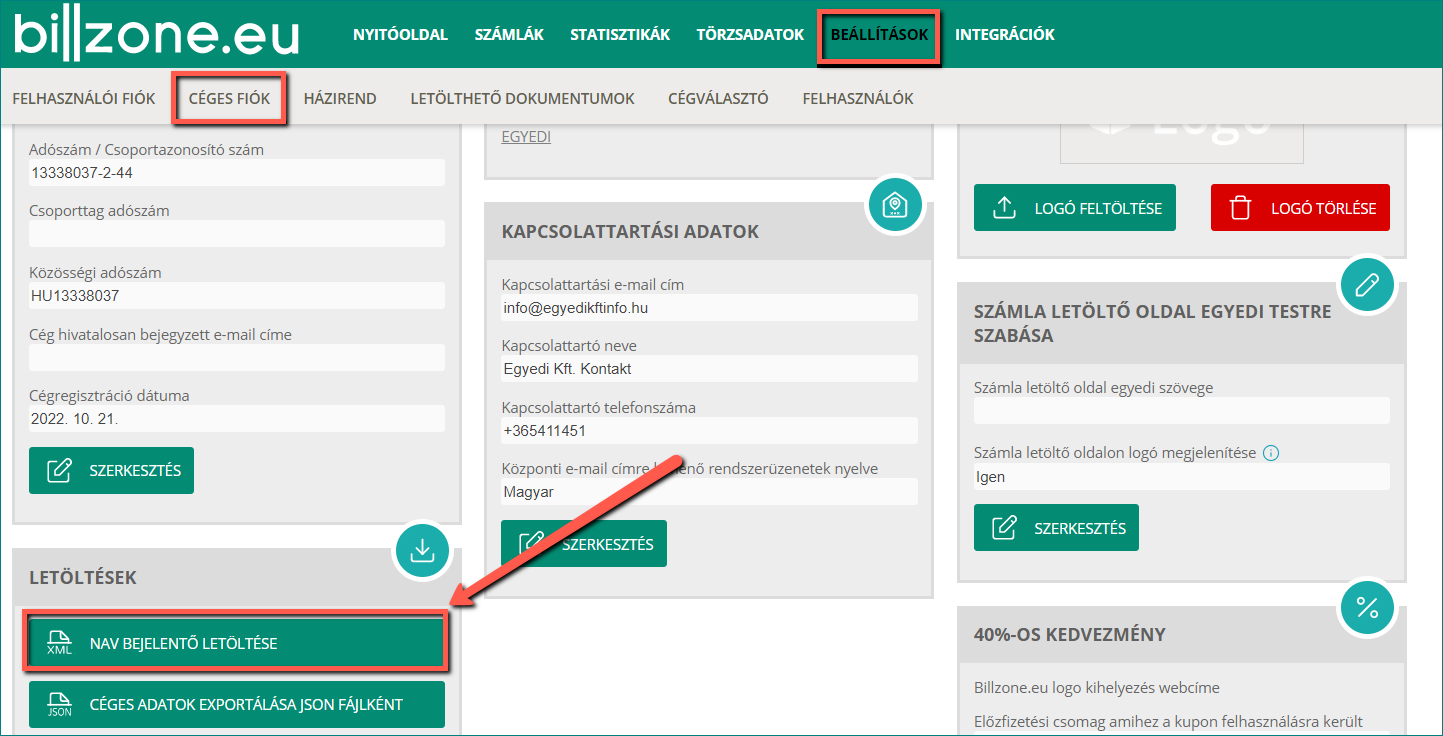Click SZERKESZTÉS under Számla letöltő oldal

[x=1056, y=528]
